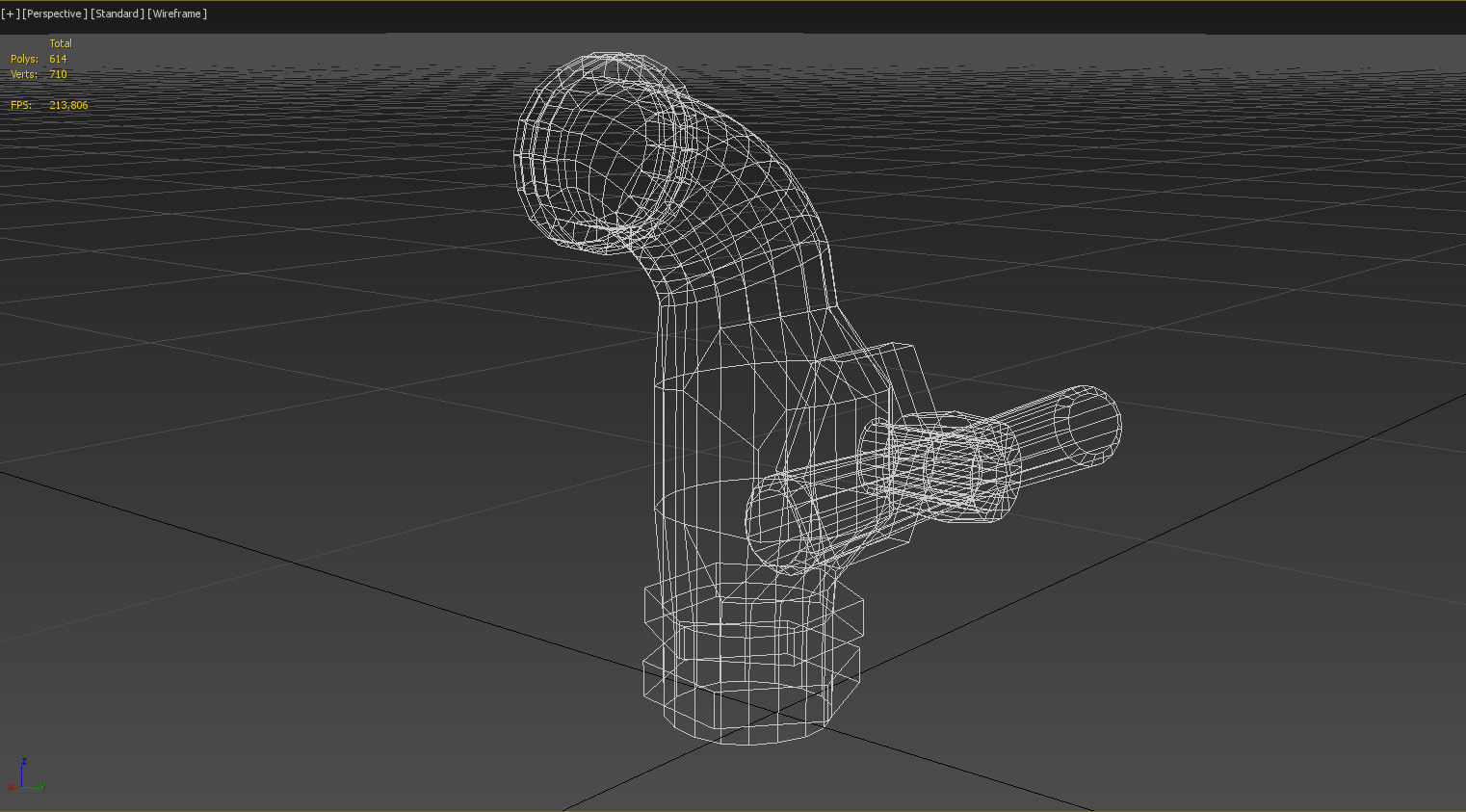Click the vertex count value 710
This screenshot has height=812, width=1466.
click(58, 74)
